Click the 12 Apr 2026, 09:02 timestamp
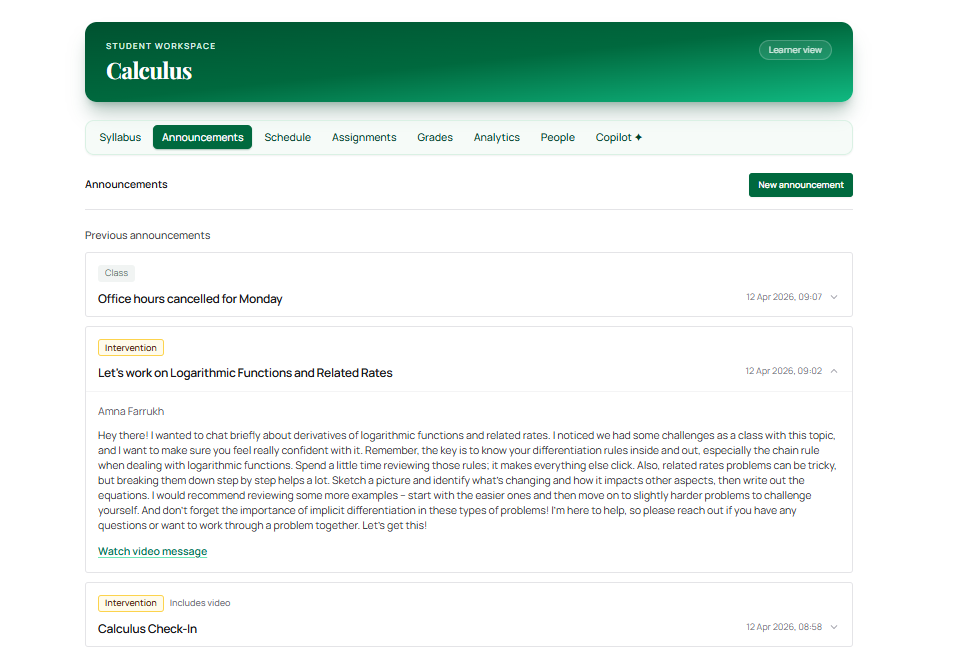The image size is (964, 667). [x=784, y=371]
